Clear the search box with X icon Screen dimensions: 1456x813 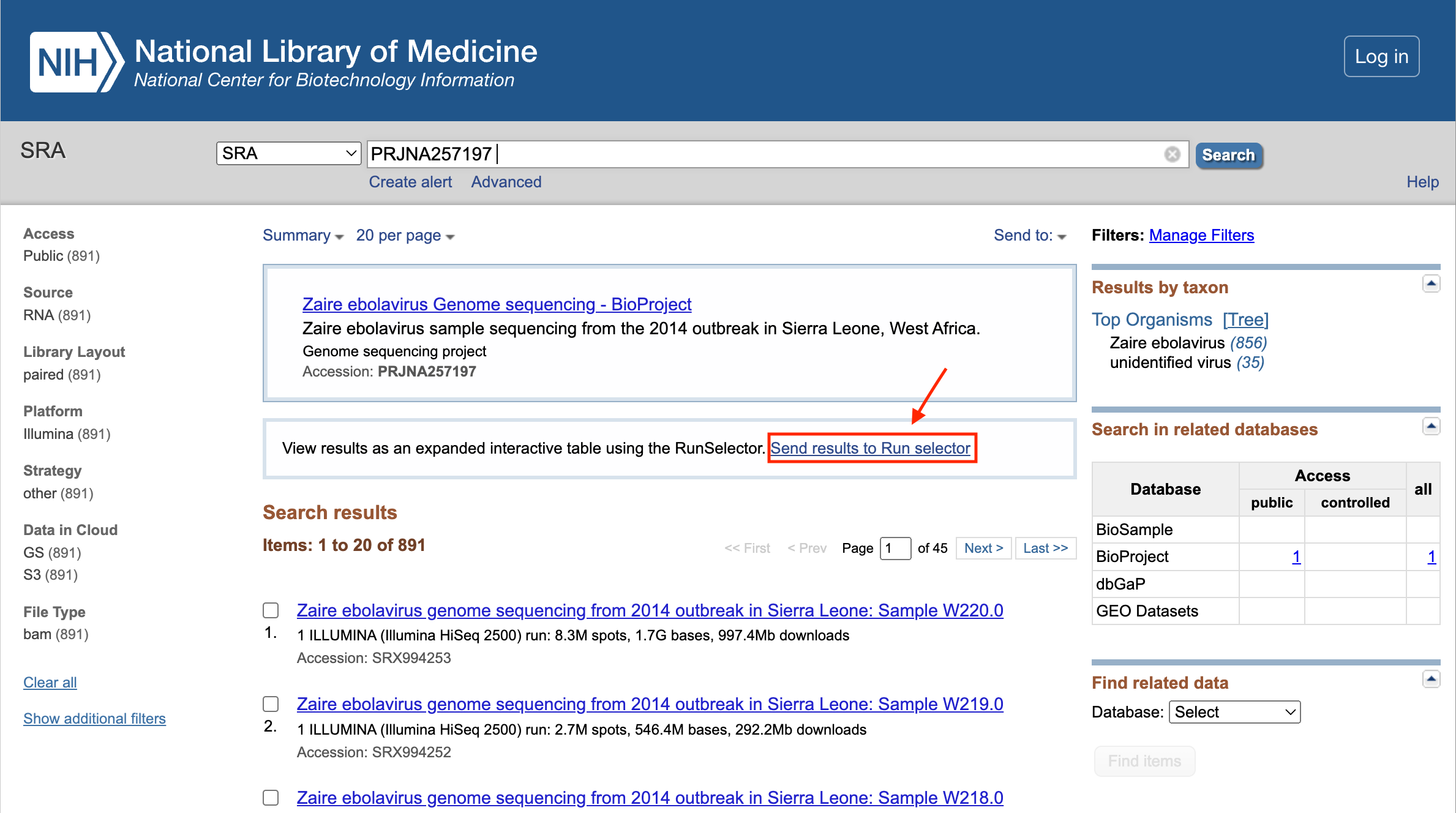coord(1172,154)
